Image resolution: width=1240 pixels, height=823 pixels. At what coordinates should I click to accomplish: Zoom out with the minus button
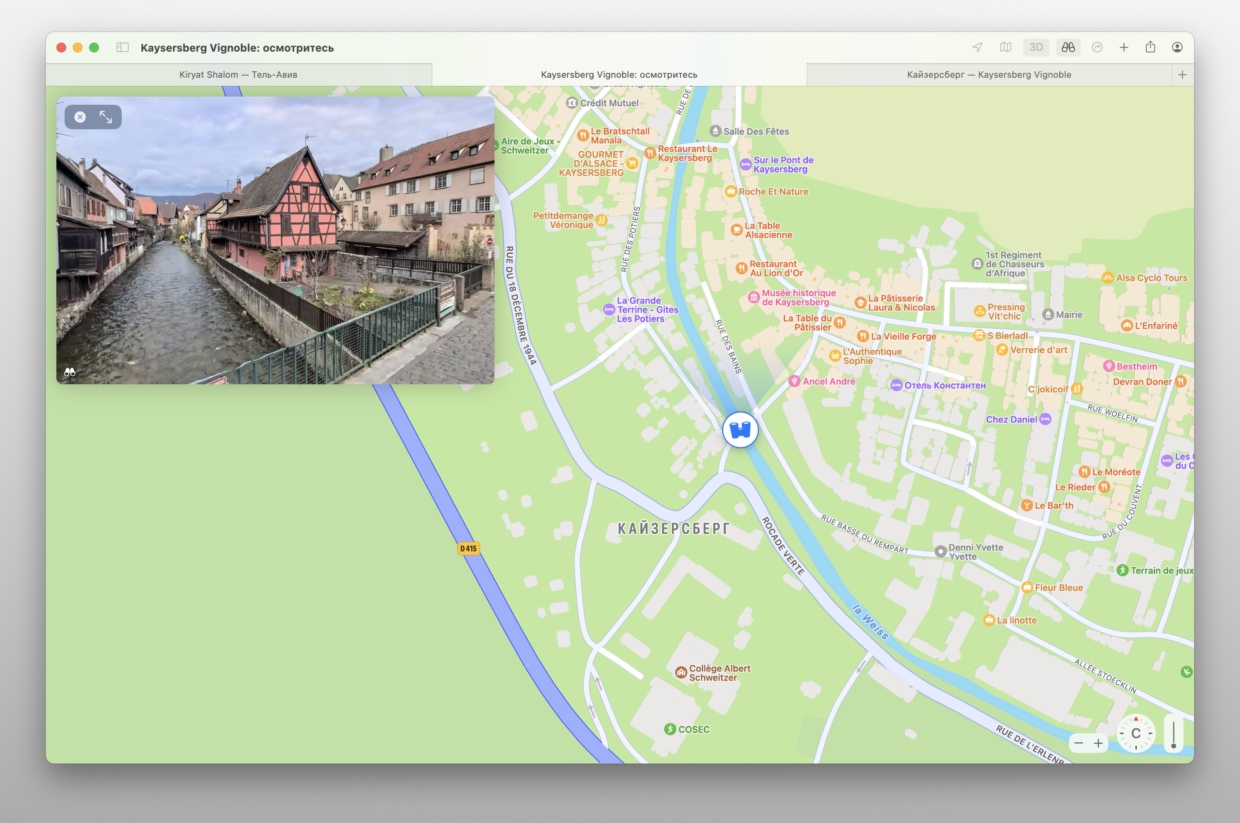(x=1078, y=743)
